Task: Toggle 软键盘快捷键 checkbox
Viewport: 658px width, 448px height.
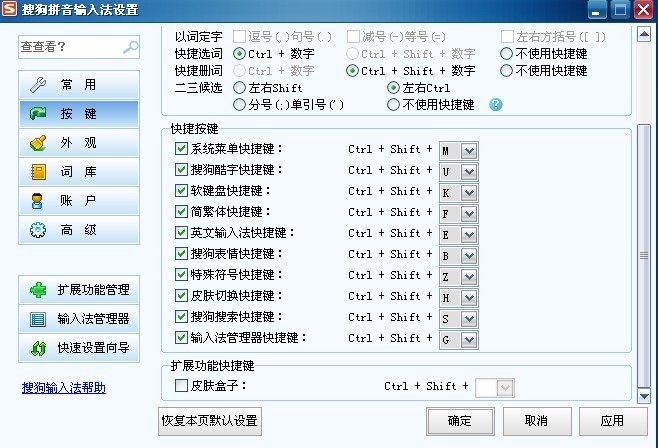Action: click(181, 190)
